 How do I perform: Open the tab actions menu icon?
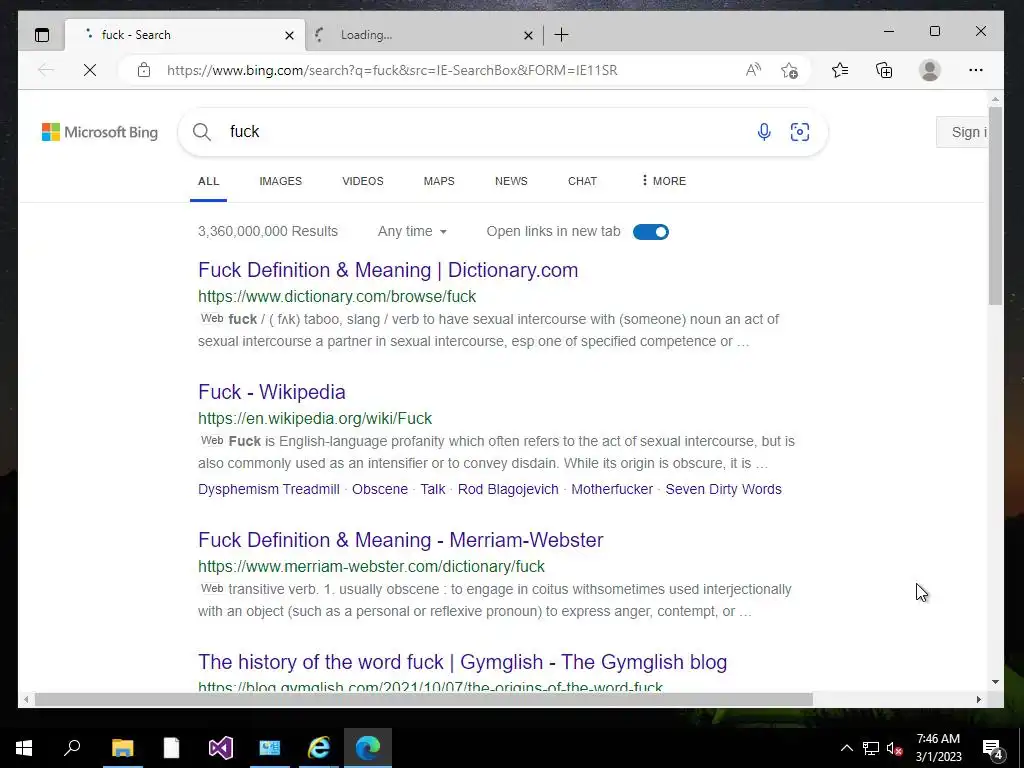point(42,35)
